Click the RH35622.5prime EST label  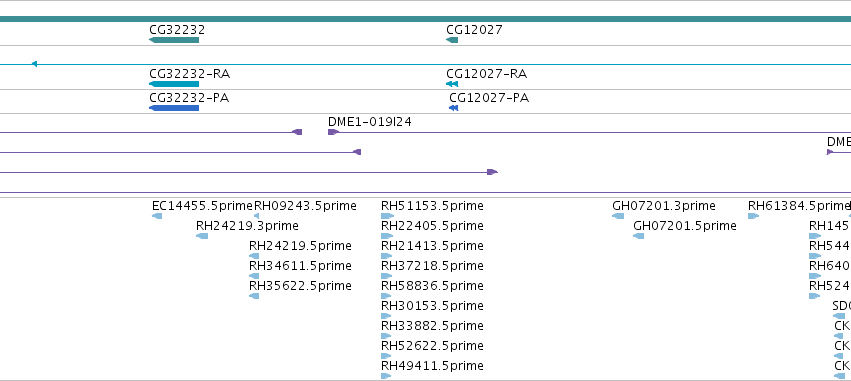pyautogui.click(x=300, y=286)
